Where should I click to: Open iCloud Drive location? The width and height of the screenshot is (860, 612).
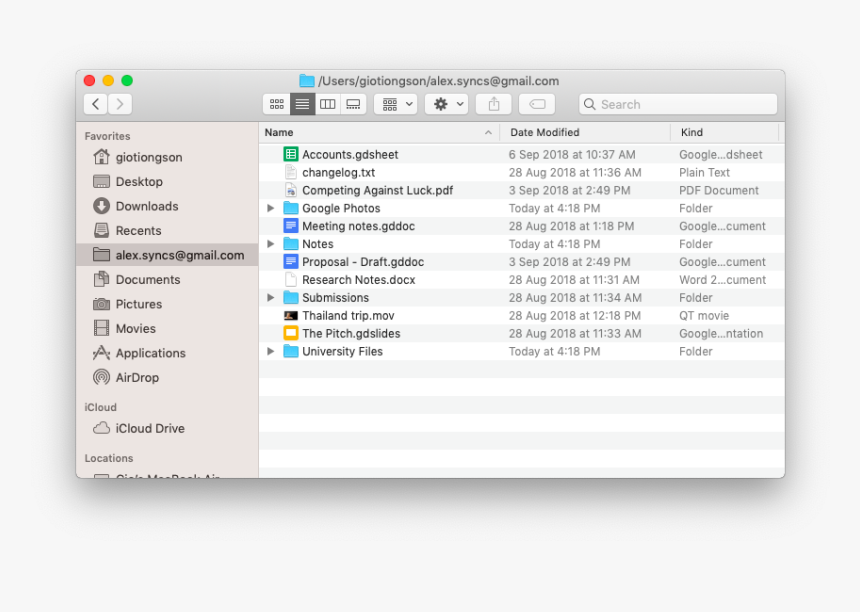(x=150, y=428)
